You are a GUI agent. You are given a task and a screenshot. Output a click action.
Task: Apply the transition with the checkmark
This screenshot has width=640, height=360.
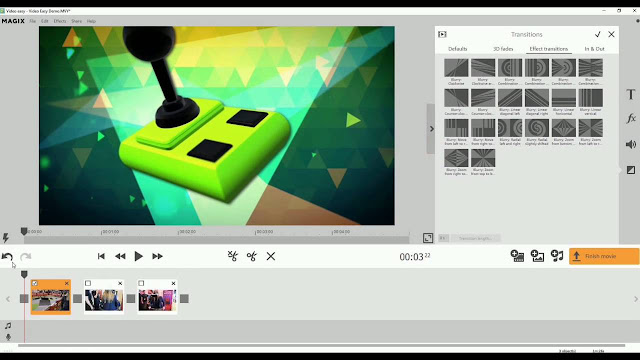[598, 34]
